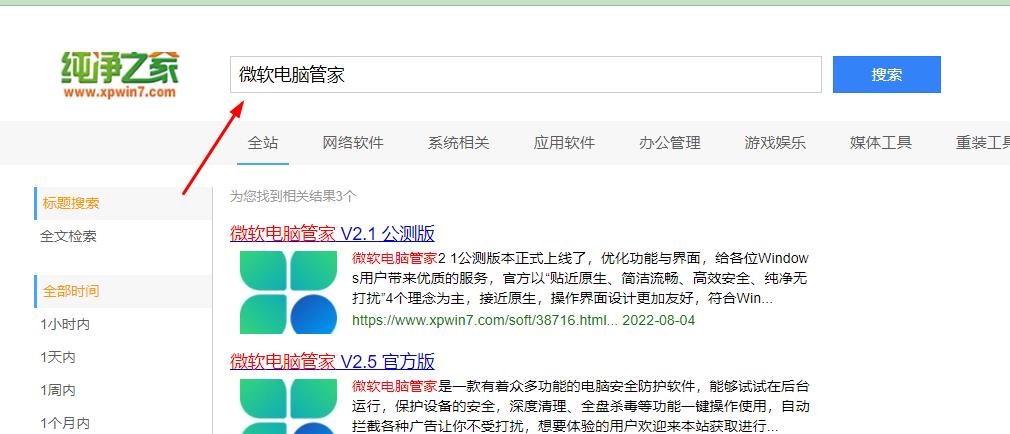
Task: Click the search box containing 微软电脑管家
Action: (x=526, y=75)
